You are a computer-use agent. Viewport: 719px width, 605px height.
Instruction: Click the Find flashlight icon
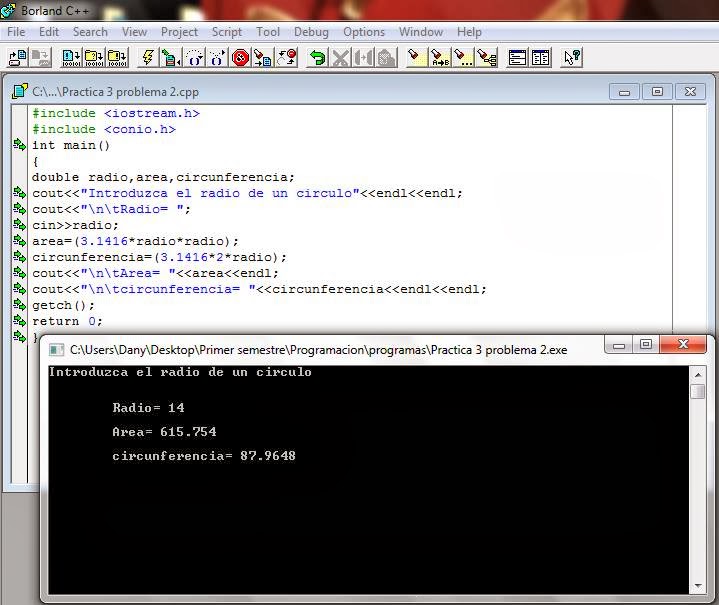(x=417, y=58)
